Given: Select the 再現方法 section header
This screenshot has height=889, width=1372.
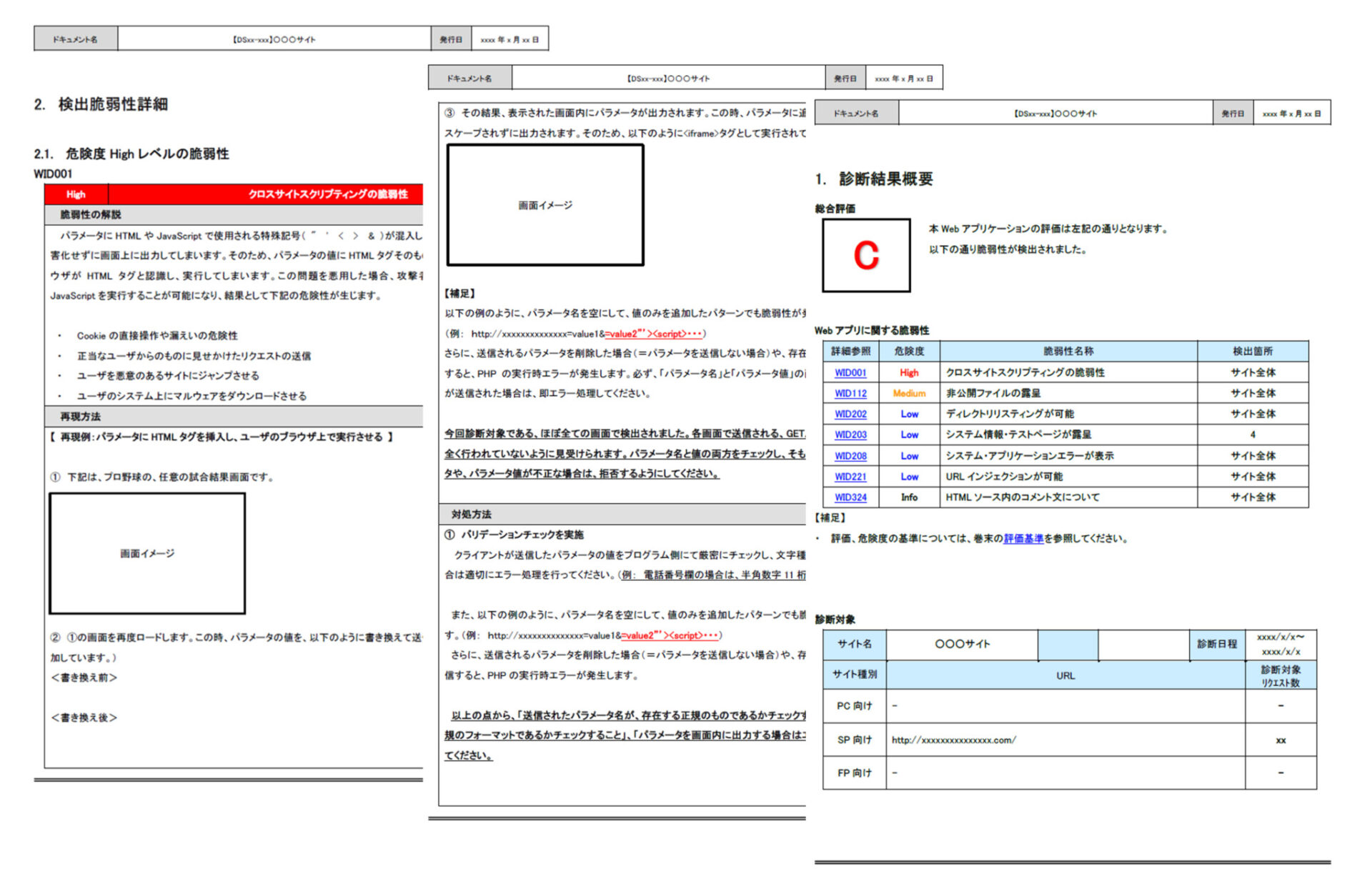Looking at the screenshot, I should [x=234, y=417].
